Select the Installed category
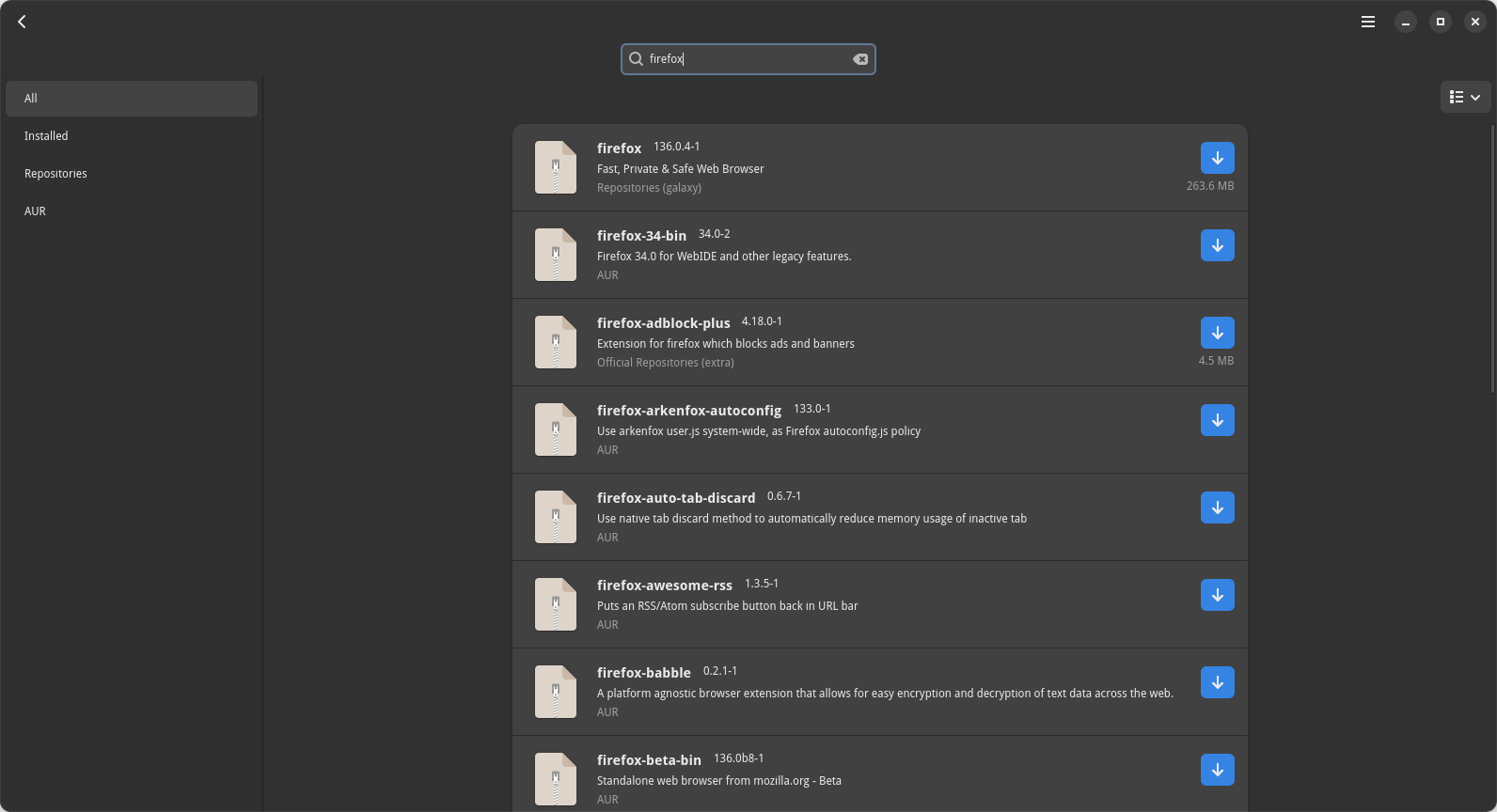 click(132, 136)
